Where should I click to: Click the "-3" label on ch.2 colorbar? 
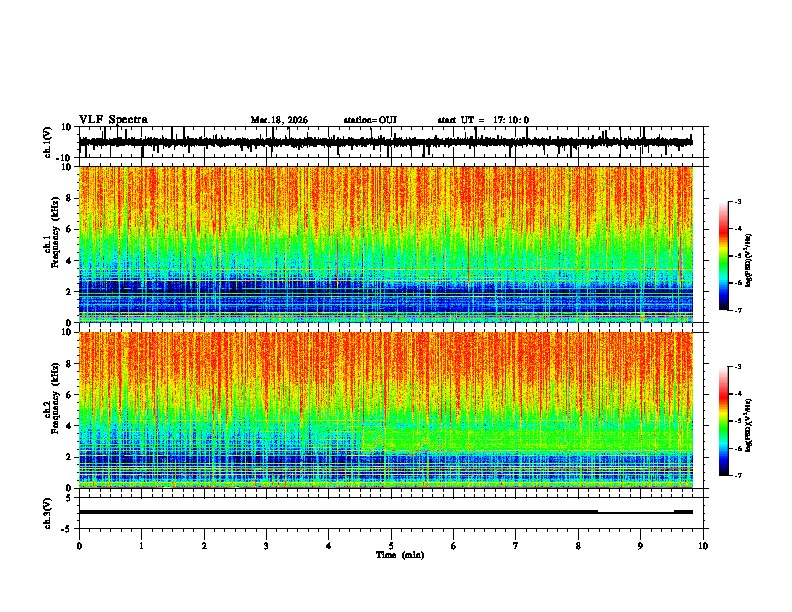[737, 367]
